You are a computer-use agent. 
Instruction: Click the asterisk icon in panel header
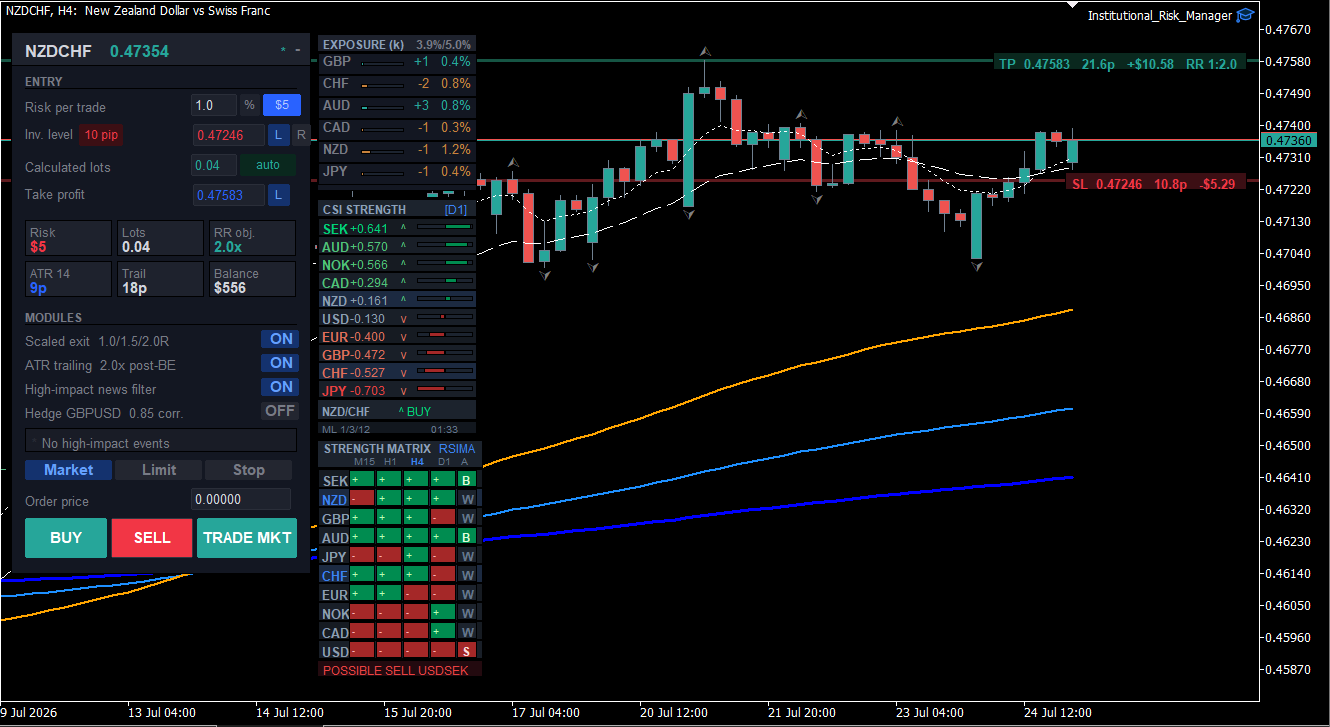(283, 51)
